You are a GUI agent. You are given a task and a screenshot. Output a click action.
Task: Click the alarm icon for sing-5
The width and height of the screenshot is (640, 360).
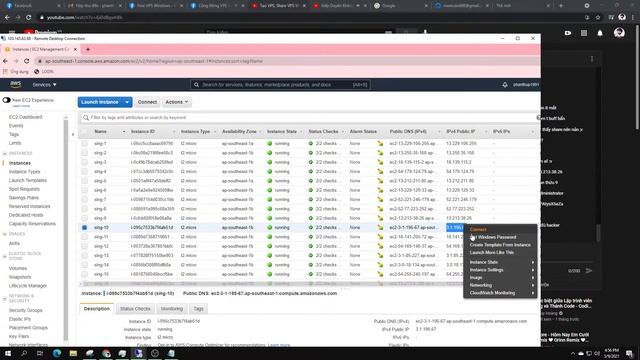coord(380,181)
